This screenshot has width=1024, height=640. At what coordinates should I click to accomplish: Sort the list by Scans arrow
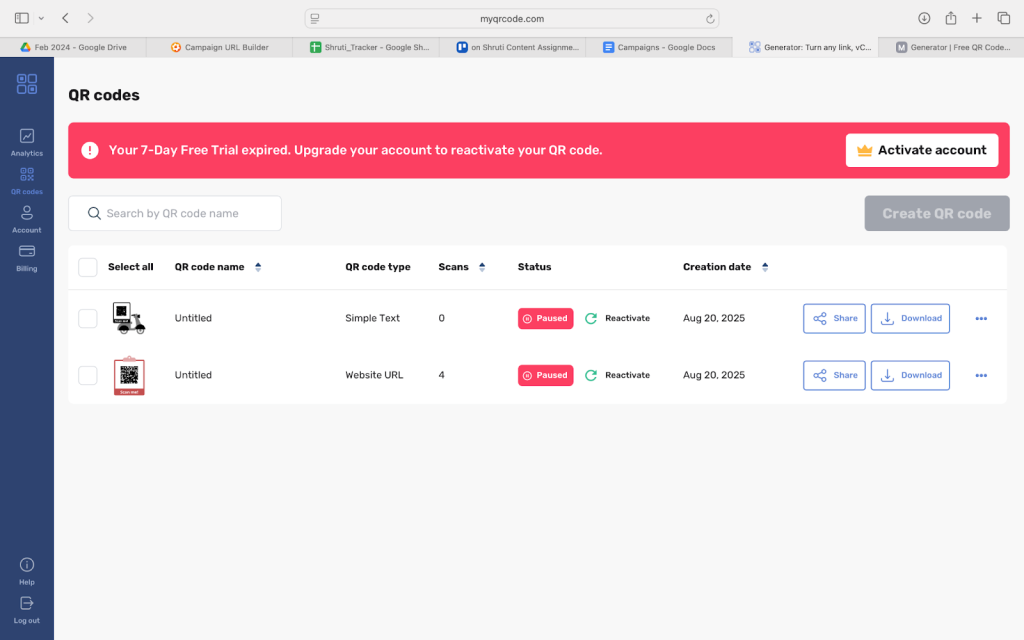point(482,267)
